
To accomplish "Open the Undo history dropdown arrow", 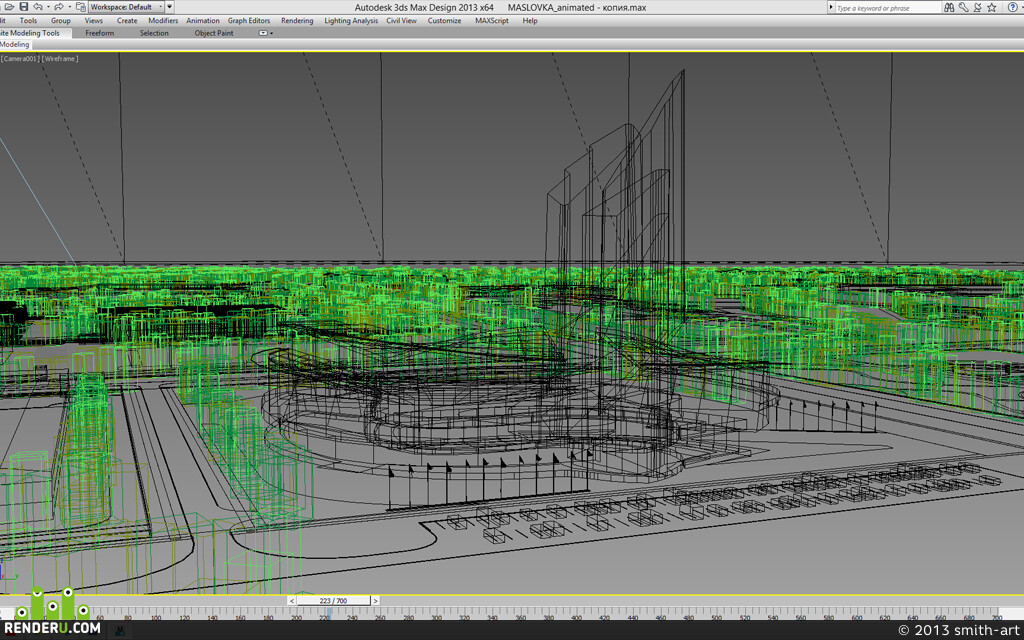I will point(48,7).
